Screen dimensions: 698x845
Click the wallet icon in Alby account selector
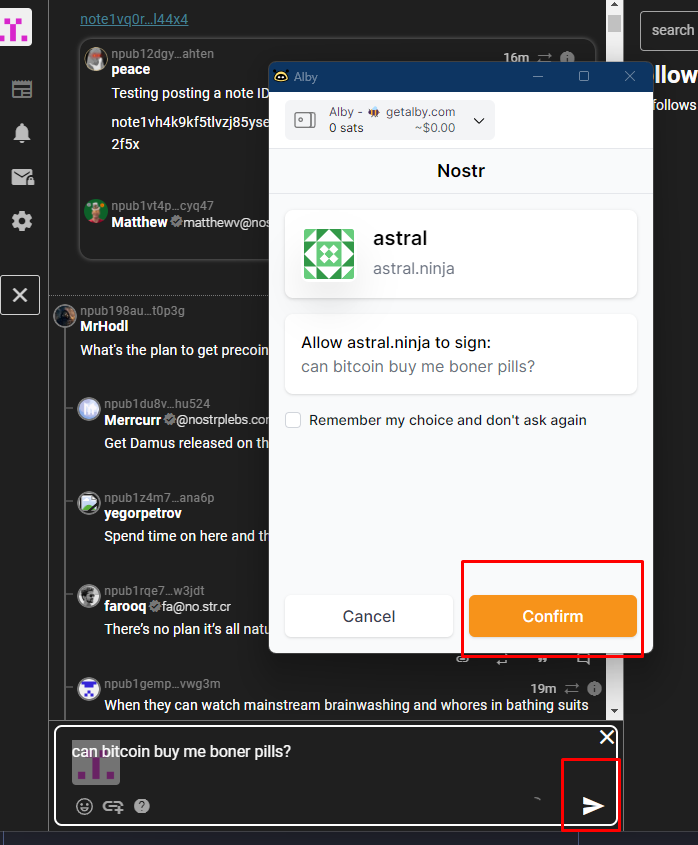tap(305, 120)
